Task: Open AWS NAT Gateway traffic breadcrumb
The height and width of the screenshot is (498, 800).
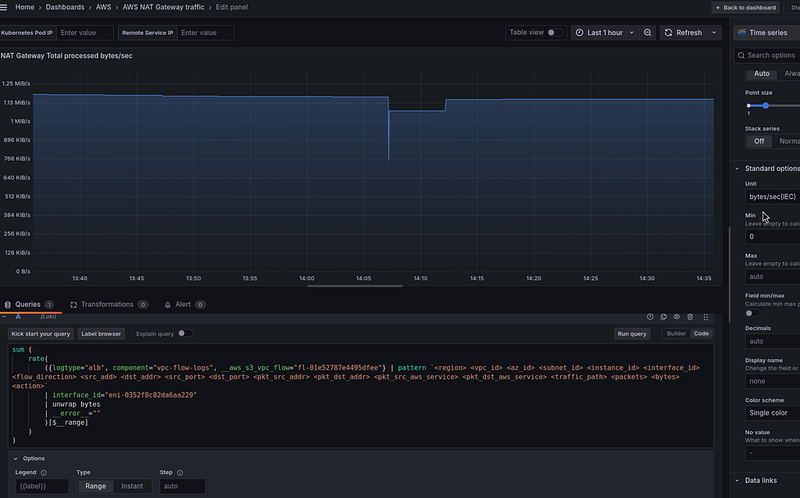Action: point(163,7)
